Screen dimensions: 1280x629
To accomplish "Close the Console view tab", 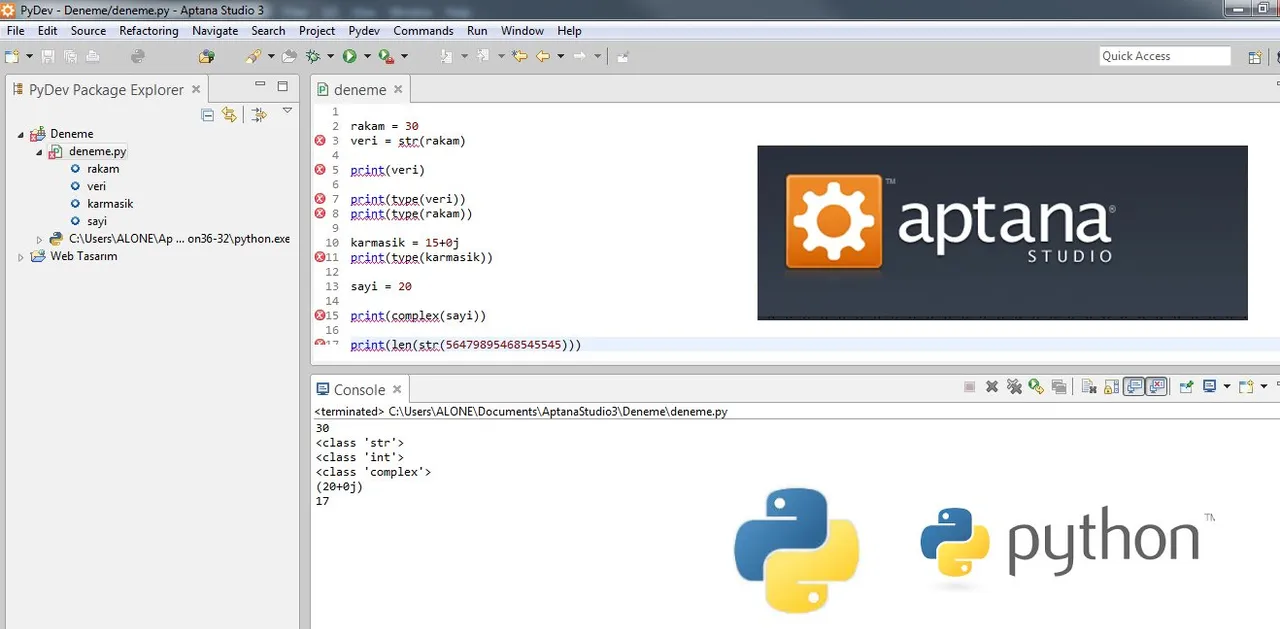I will pos(397,389).
